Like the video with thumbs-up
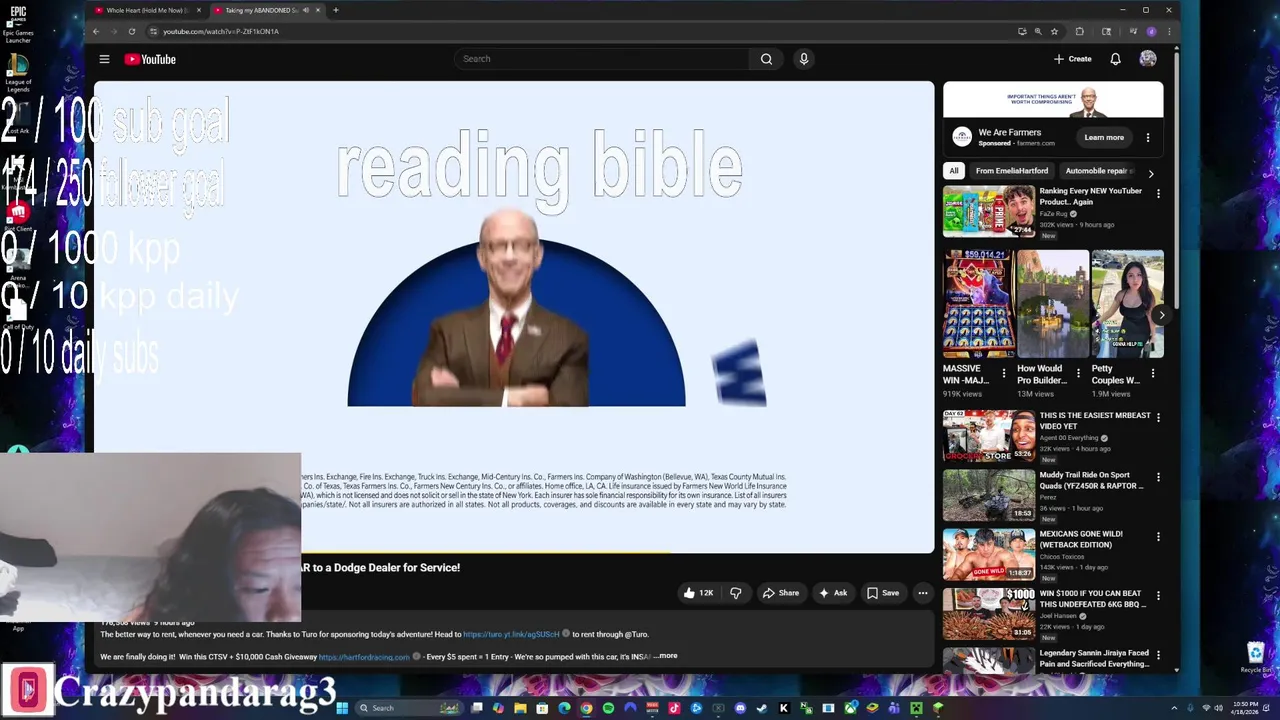This screenshot has height=720, width=1280. click(x=698, y=593)
